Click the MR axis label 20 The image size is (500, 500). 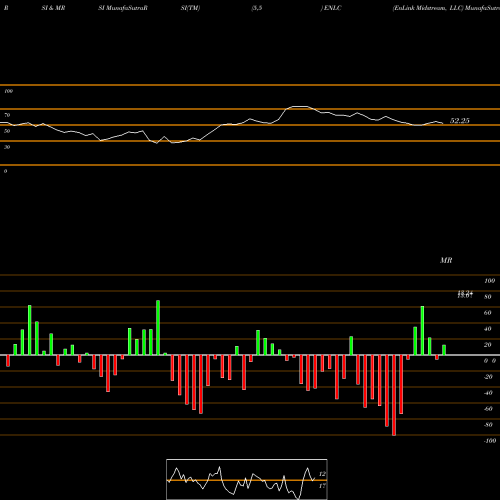click(488, 345)
